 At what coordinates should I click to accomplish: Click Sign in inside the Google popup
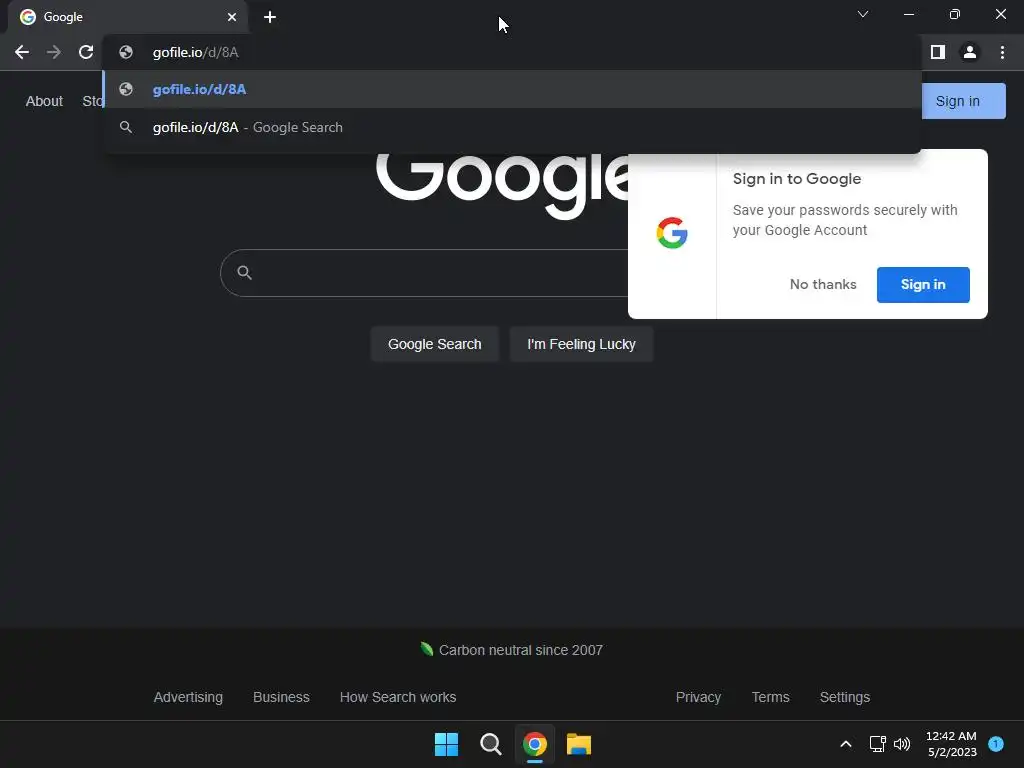point(923,285)
